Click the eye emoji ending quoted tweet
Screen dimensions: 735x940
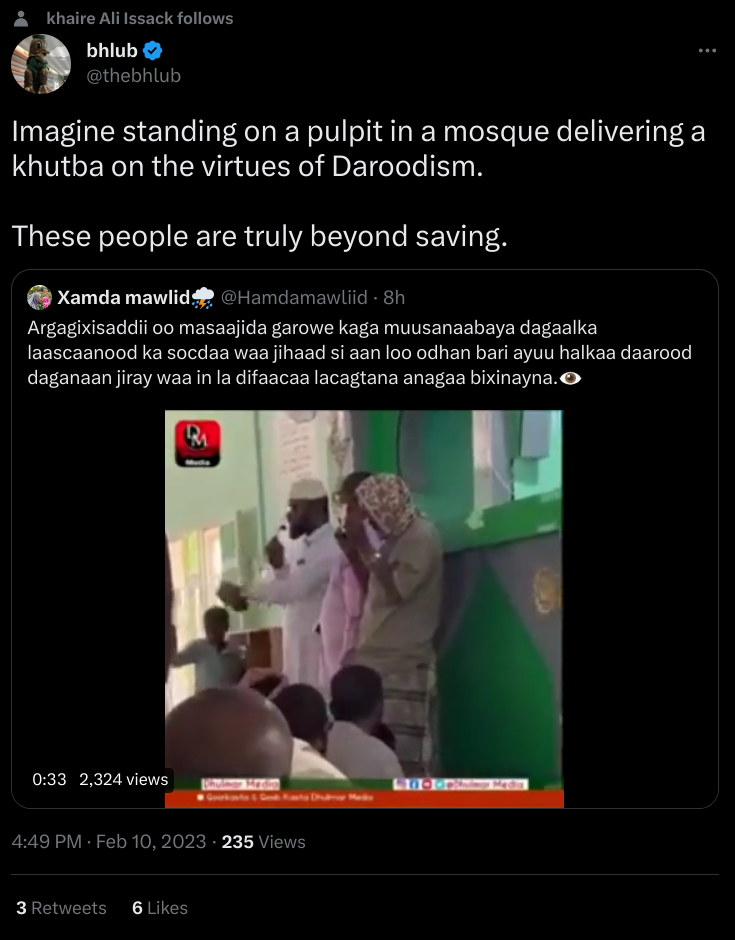(x=570, y=378)
